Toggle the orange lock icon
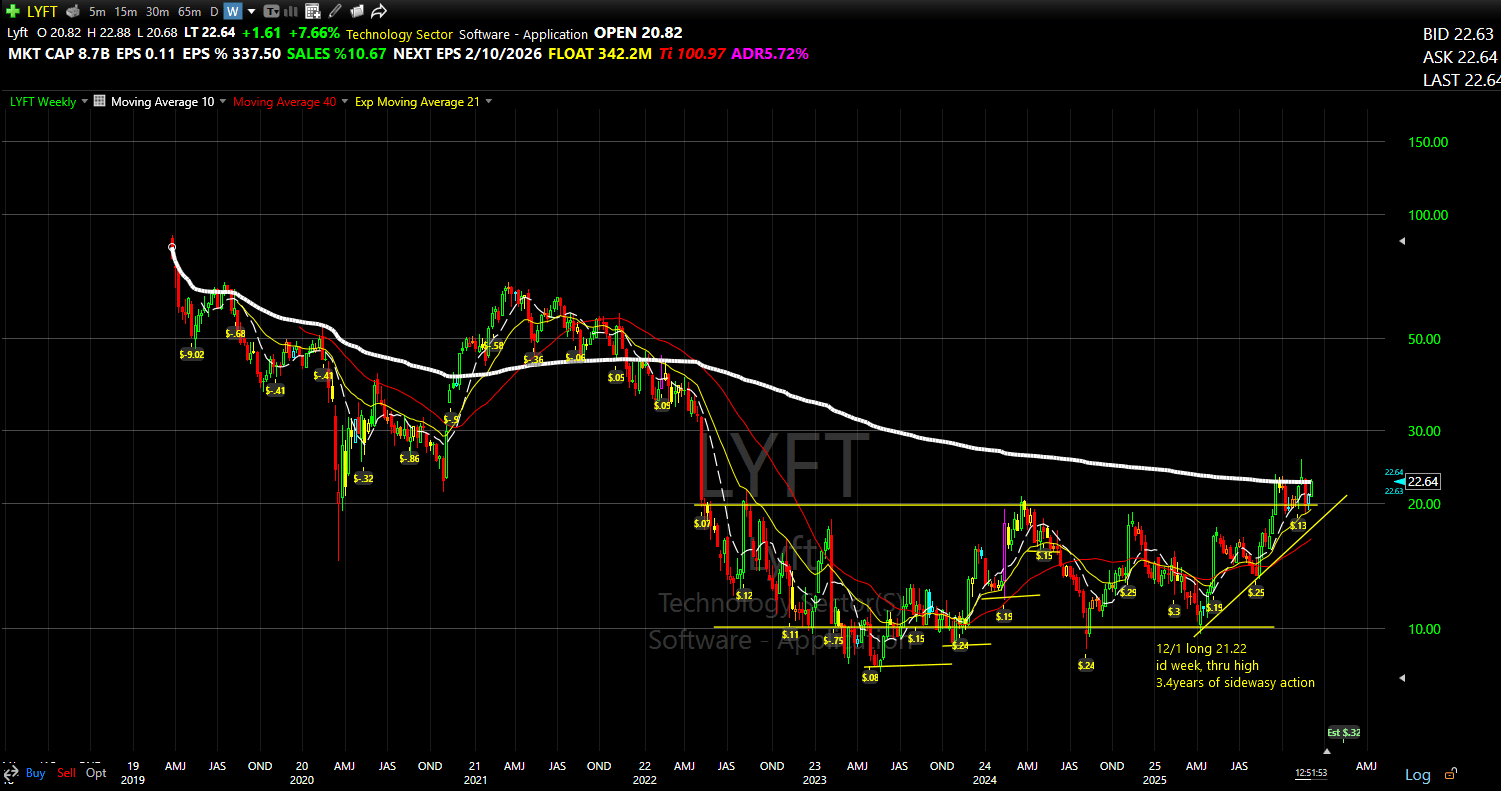This screenshot has height=791, width=1501. pos(1450,773)
